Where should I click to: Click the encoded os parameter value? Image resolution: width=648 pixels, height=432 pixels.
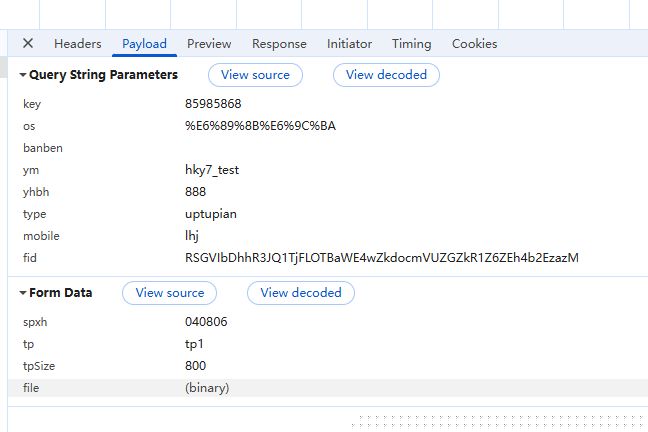pyautogui.click(x=260, y=126)
